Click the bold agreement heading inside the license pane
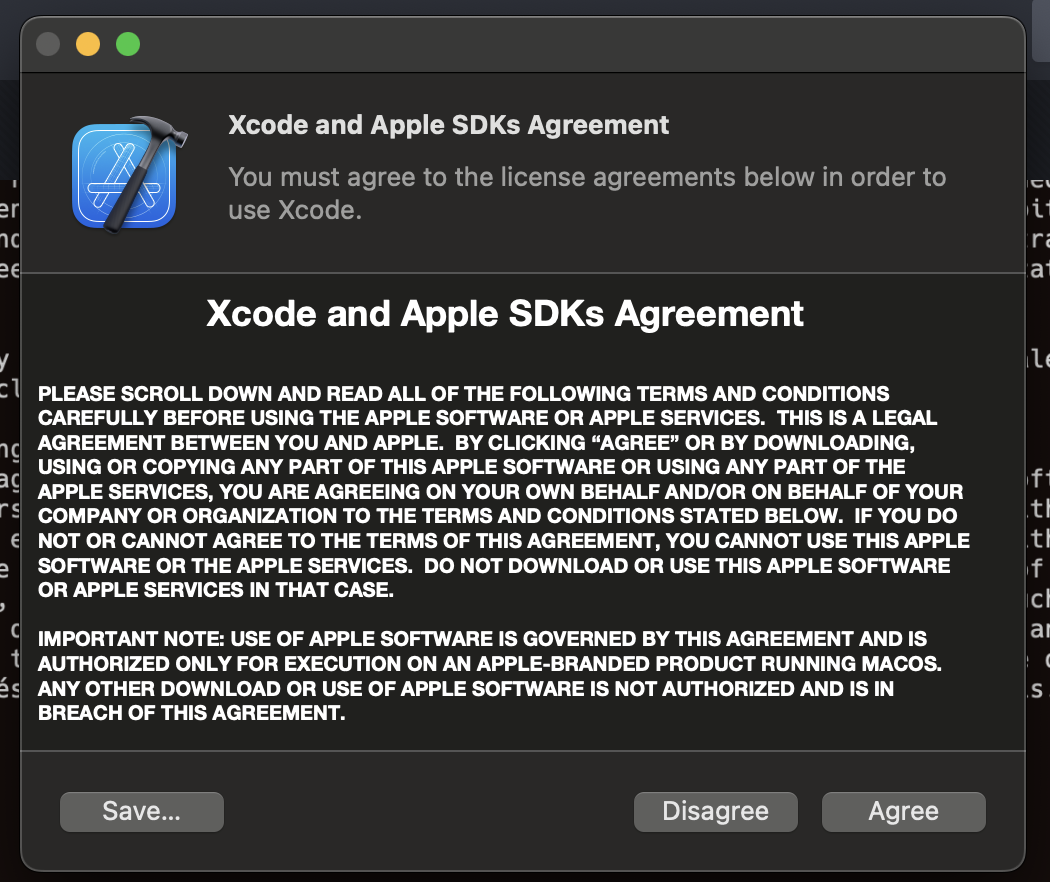The width and height of the screenshot is (1050, 882). point(505,313)
